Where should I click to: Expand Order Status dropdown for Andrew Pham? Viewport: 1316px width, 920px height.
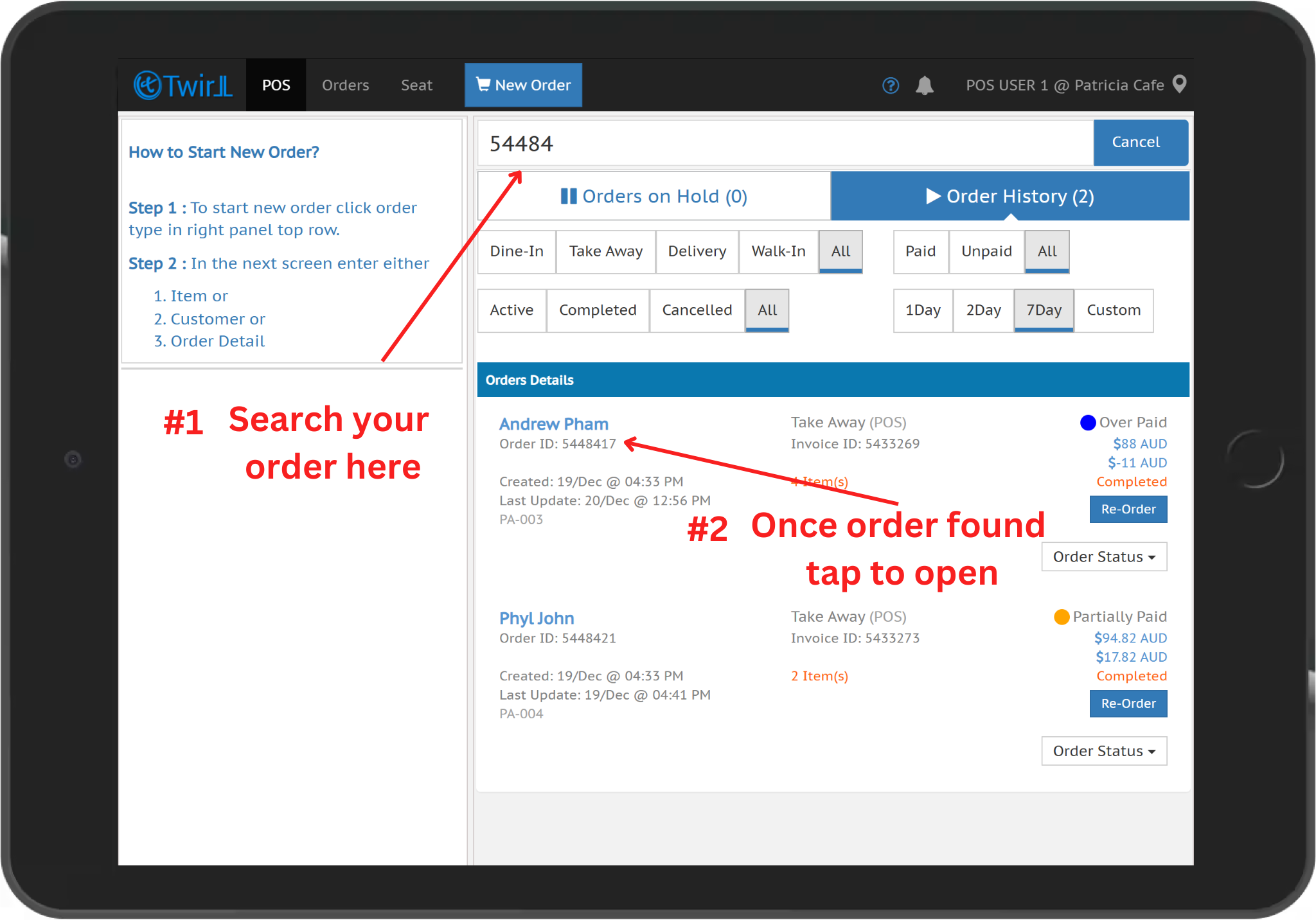[x=1103, y=557]
